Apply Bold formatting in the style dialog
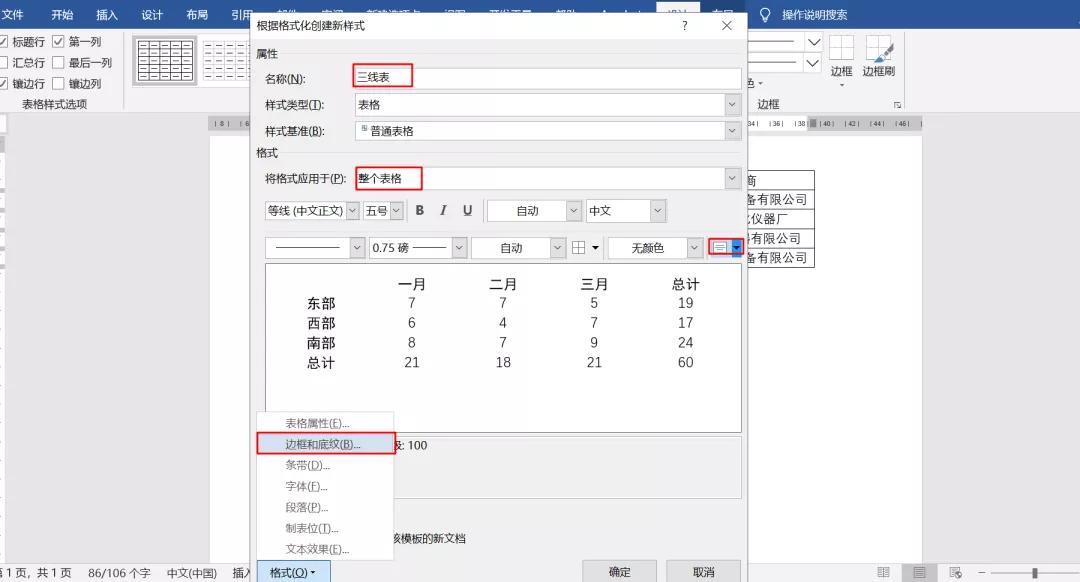Image resolution: width=1080 pixels, height=582 pixels. (419, 210)
